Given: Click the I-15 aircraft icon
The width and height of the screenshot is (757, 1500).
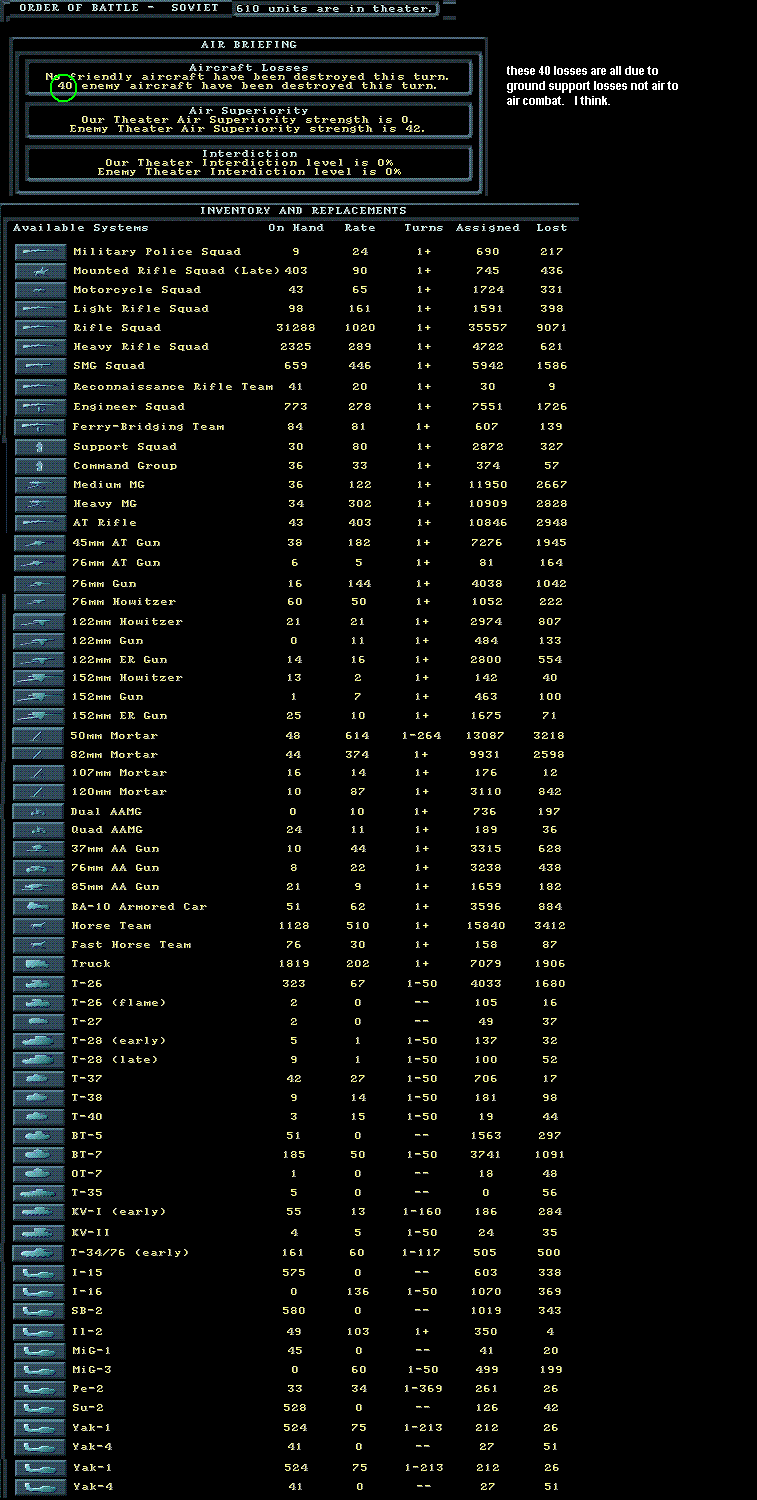Looking at the screenshot, I should tap(41, 1273).
